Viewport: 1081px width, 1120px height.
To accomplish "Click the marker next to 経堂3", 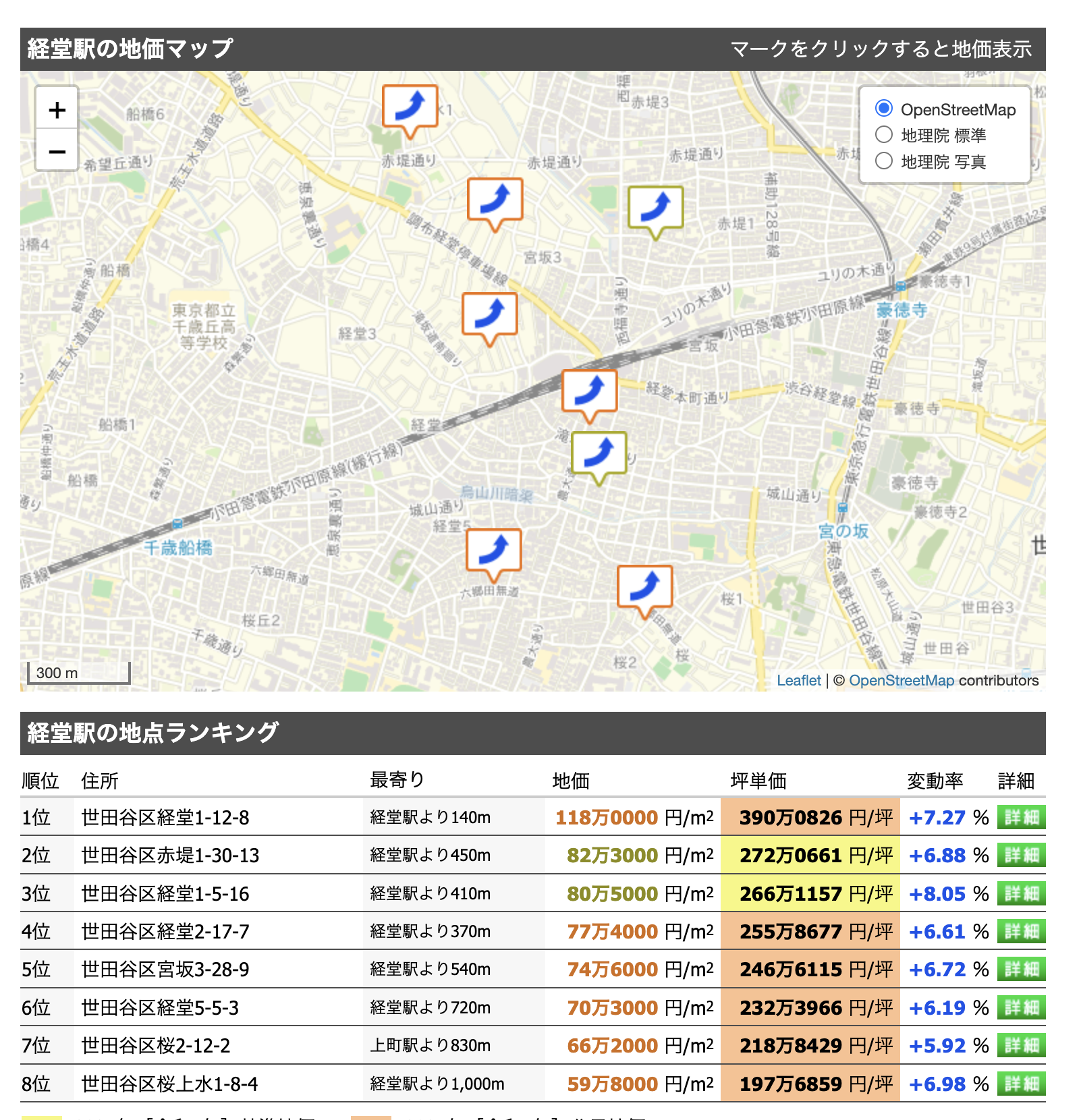I will [489, 314].
